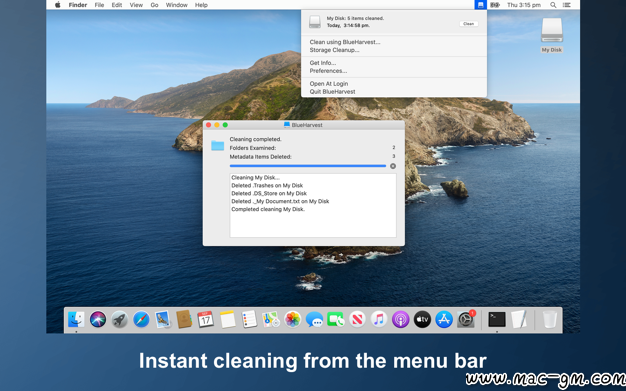Open Apple TV icon in dock
The width and height of the screenshot is (626, 391).
pos(422,320)
